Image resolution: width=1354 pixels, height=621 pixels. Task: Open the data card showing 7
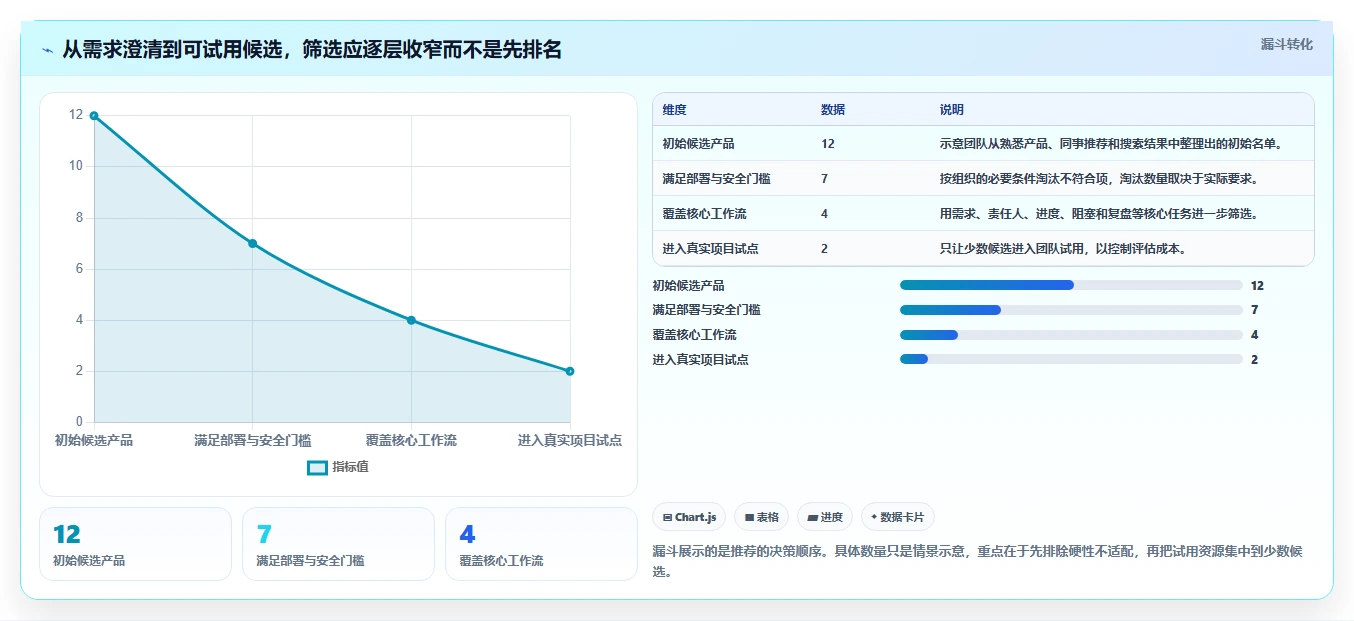pos(338,544)
